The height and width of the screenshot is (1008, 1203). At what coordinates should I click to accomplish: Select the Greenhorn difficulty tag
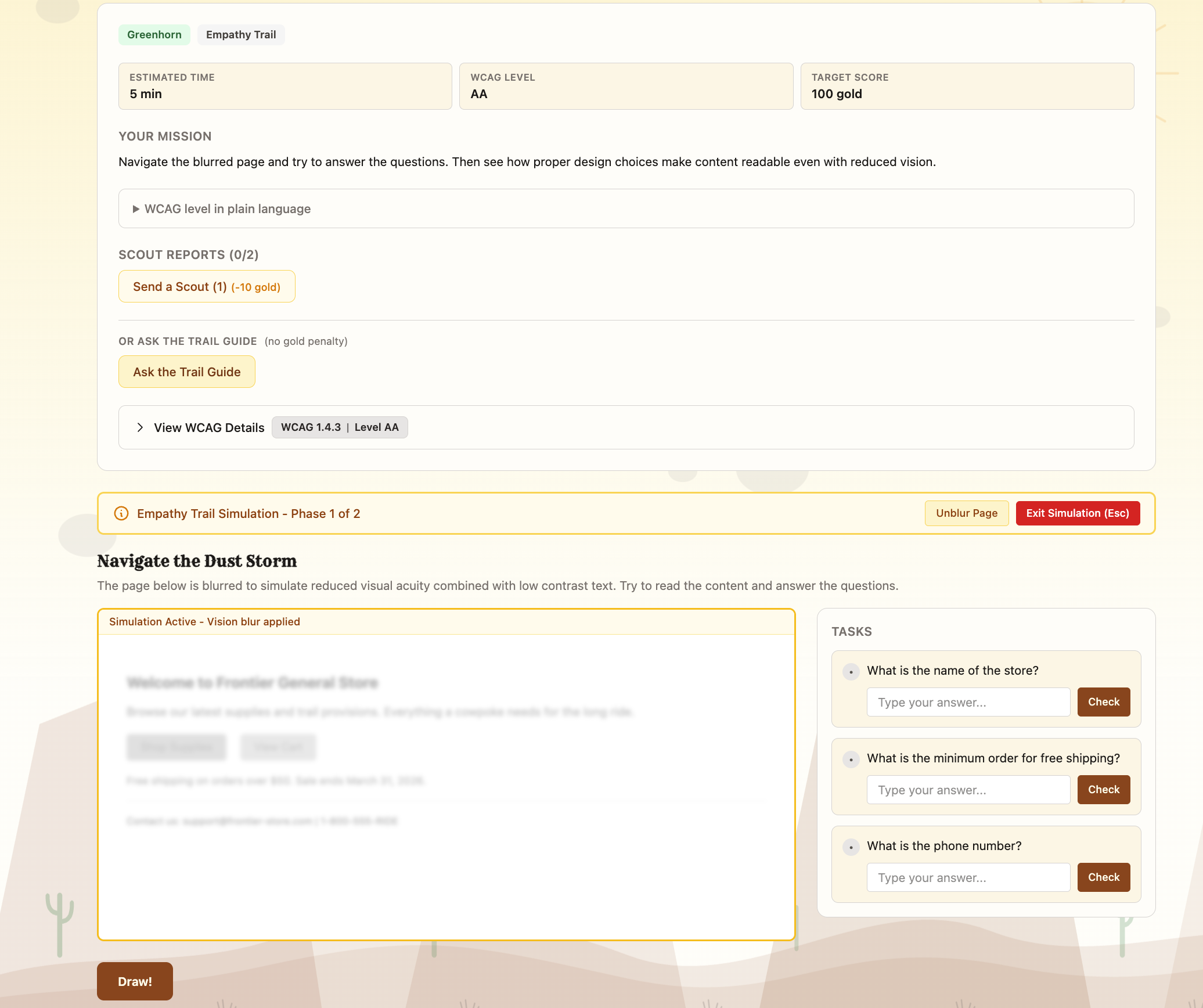(x=154, y=35)
